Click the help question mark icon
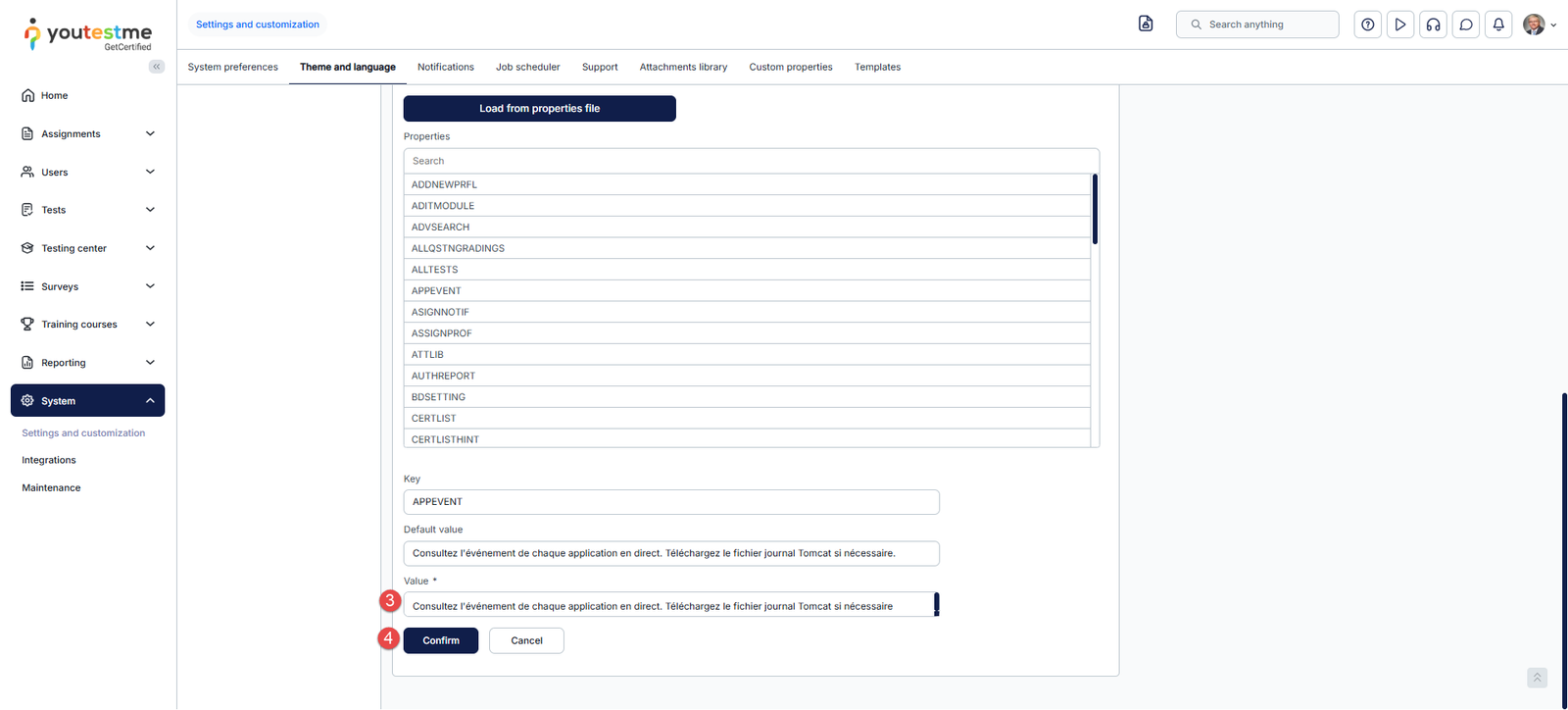Viewport: 1568px width, 710px height. [x=1367, y=25]
